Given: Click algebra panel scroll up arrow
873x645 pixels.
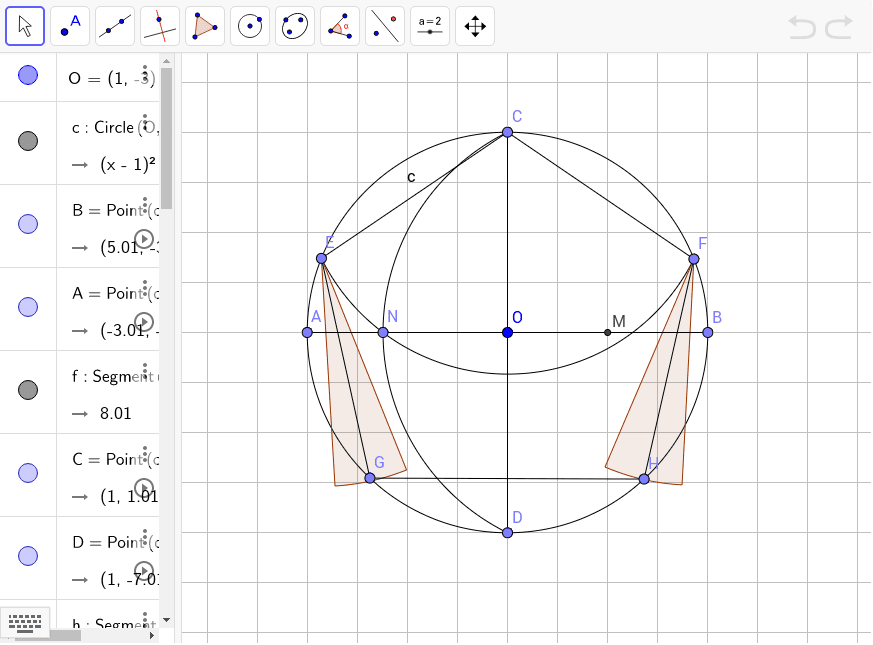Looking at the screenshot, I should click(166, 61).
